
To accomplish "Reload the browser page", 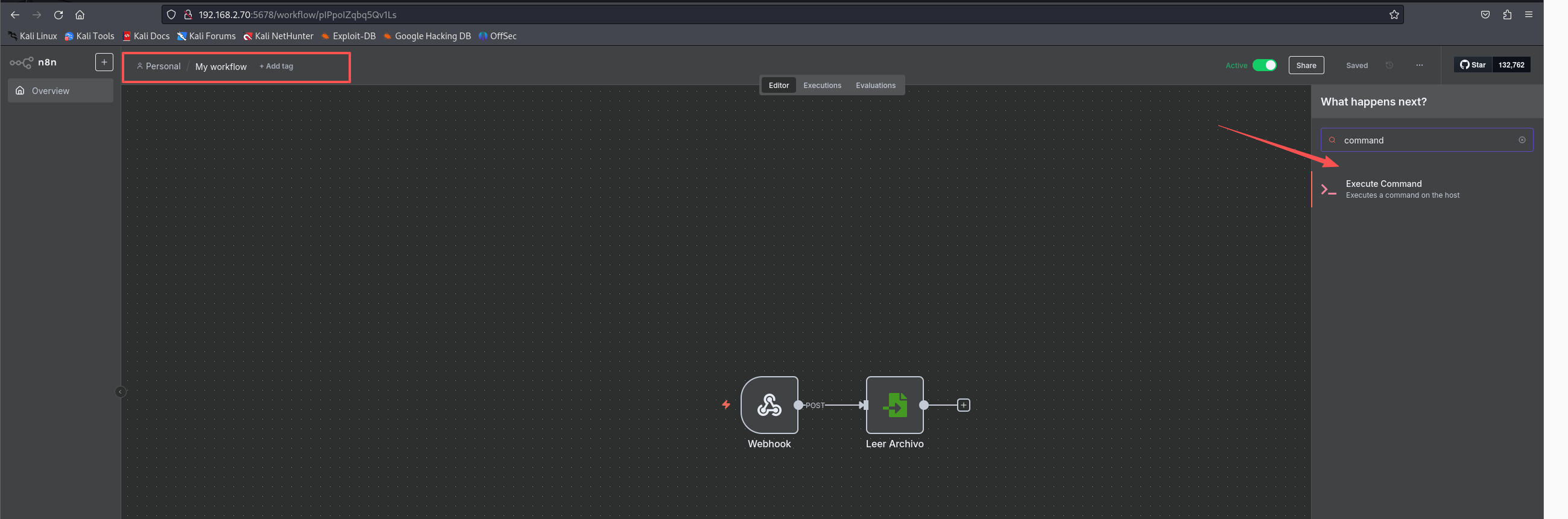I will click(58, 14).
